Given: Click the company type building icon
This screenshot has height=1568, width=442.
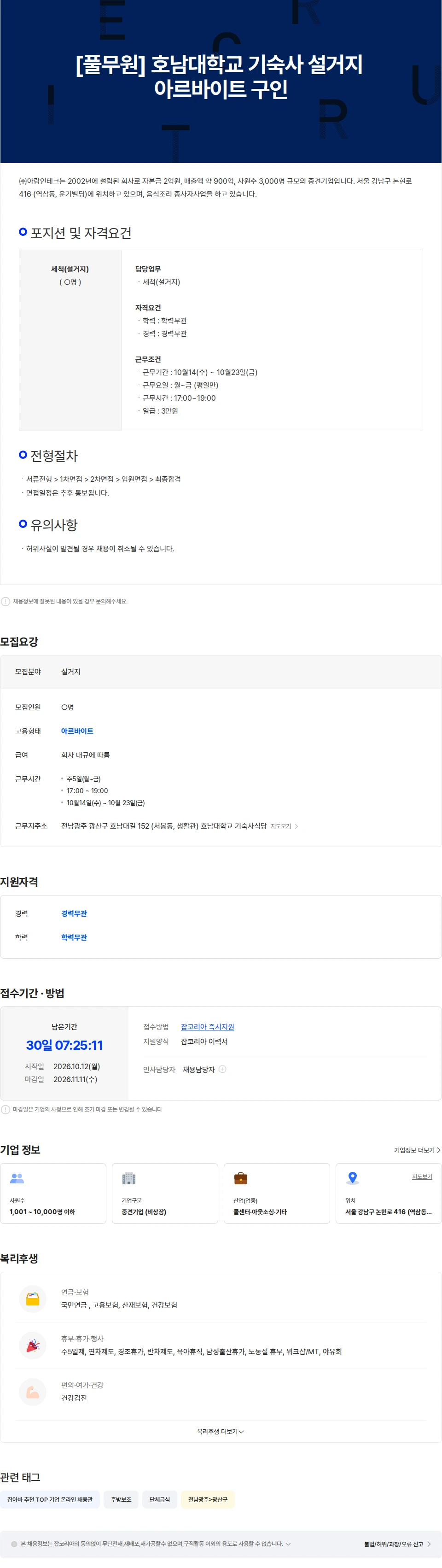Looking at the screenshot, I should click(128, 1178).
